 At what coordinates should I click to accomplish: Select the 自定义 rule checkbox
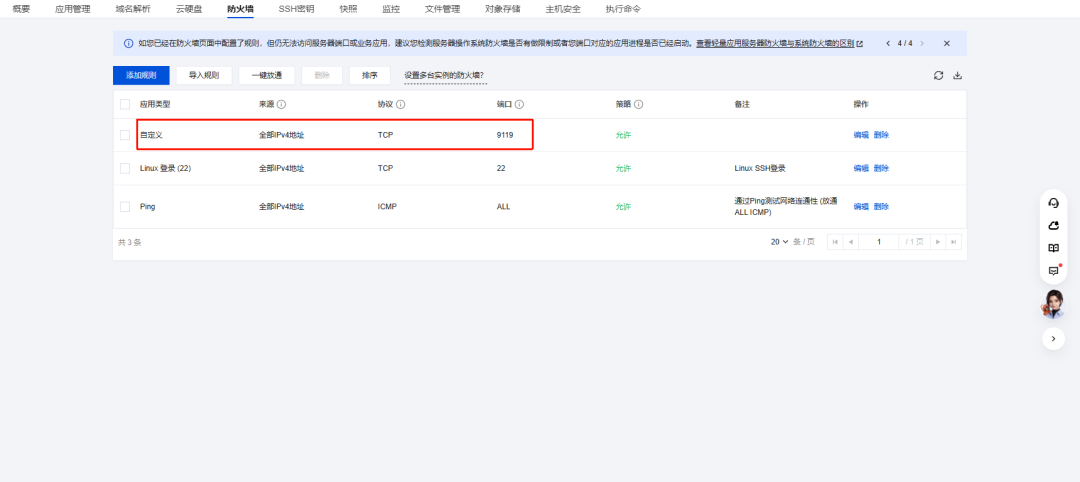click(125, 135)
